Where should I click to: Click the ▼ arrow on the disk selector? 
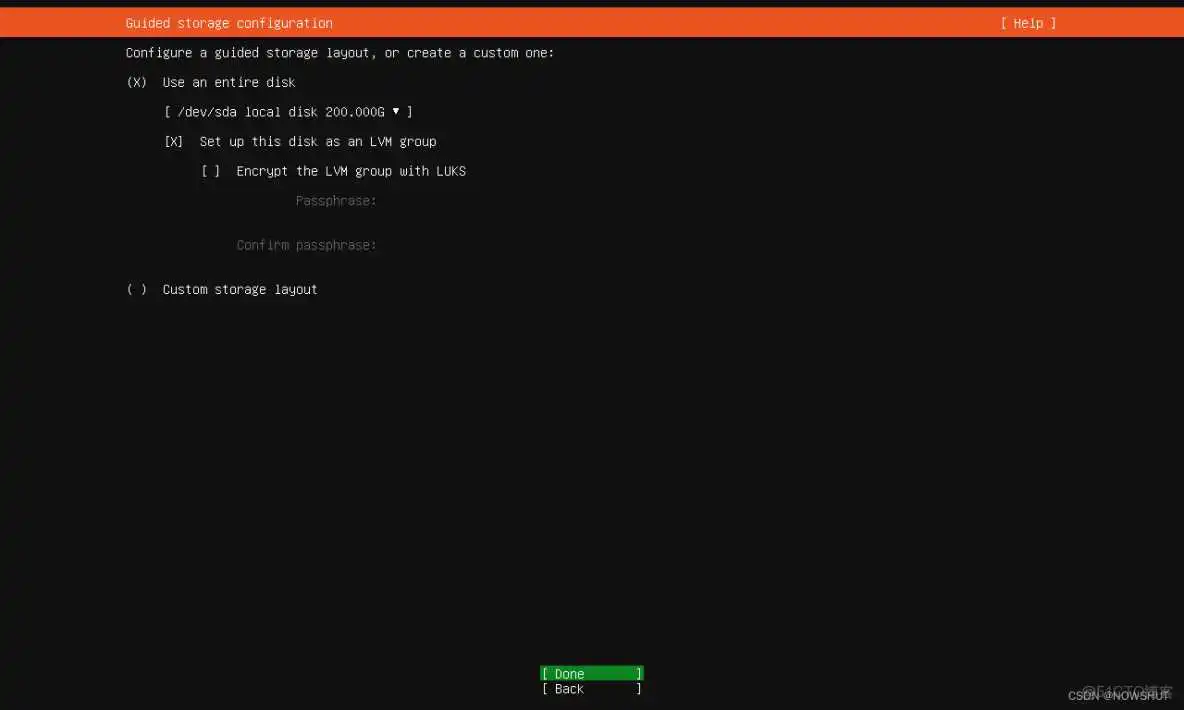pyautogui.click(x=396, y=112)
